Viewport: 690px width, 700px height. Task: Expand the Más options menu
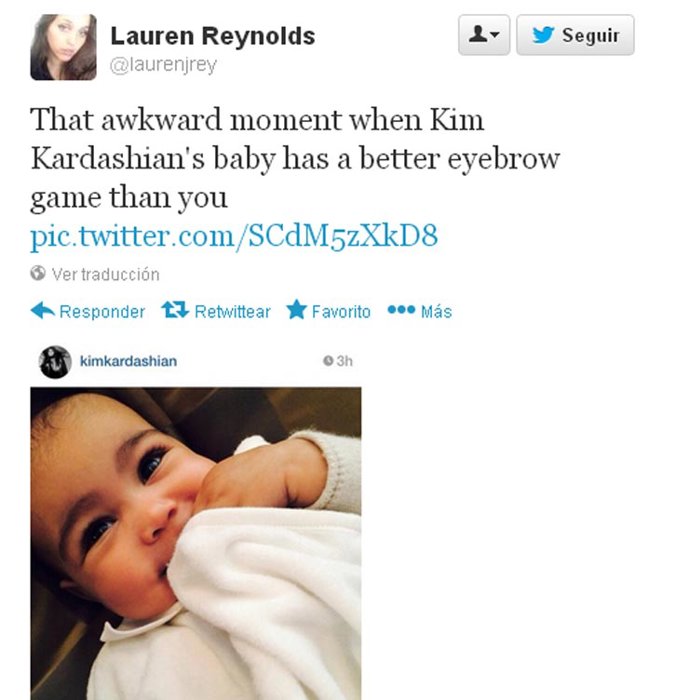[436, 311]
